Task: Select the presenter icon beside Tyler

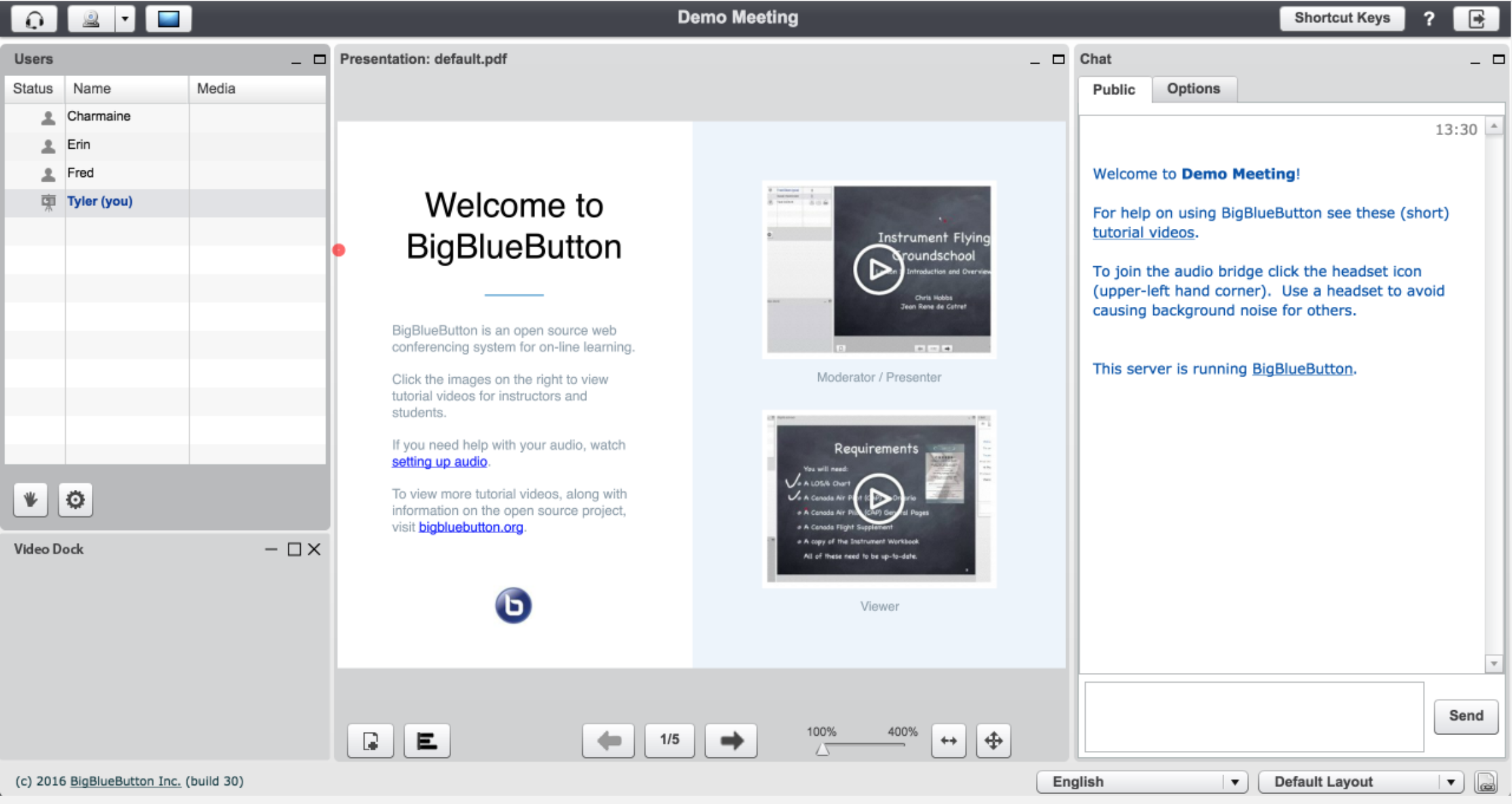Action: 48,202
